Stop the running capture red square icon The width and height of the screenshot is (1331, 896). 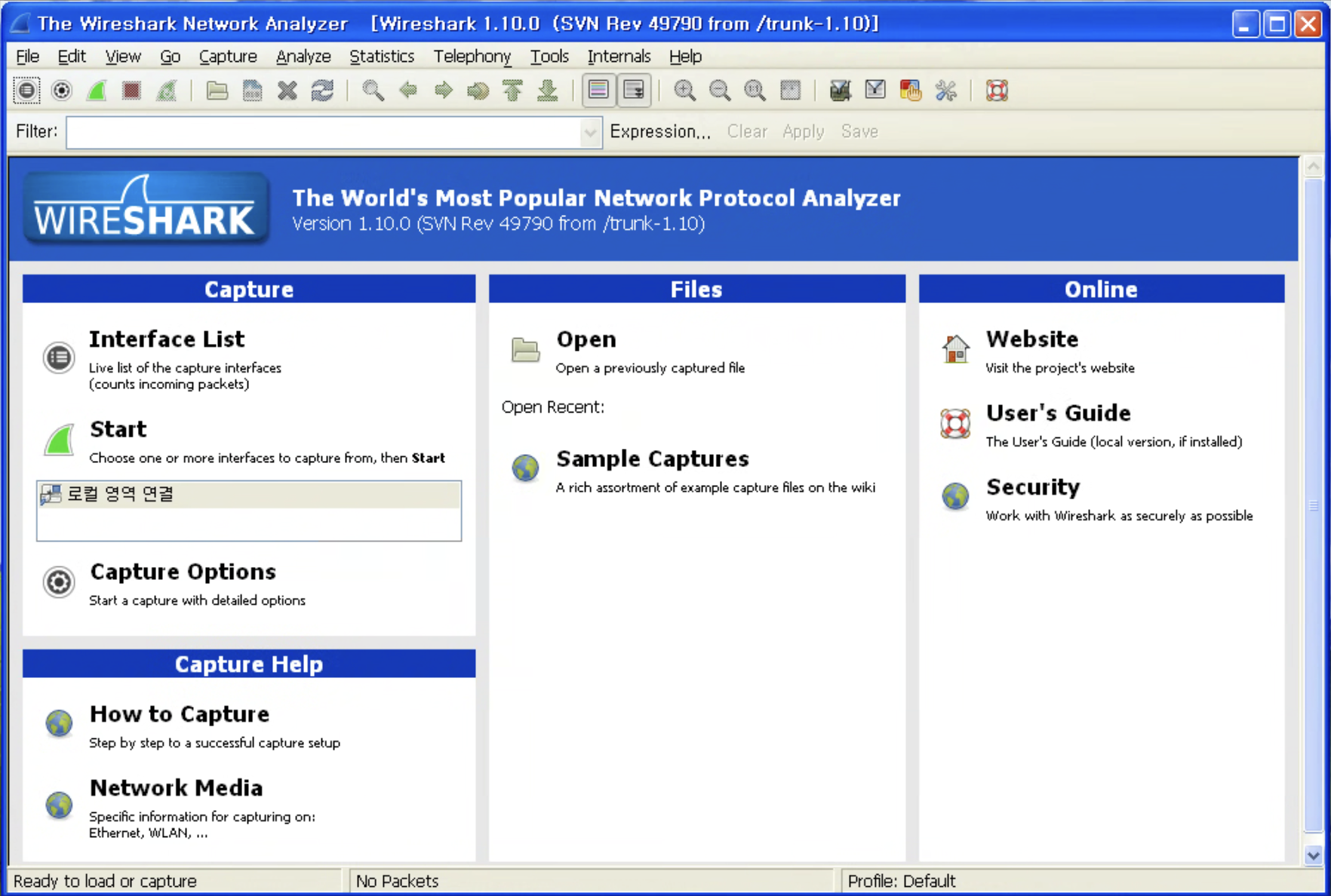132,91
